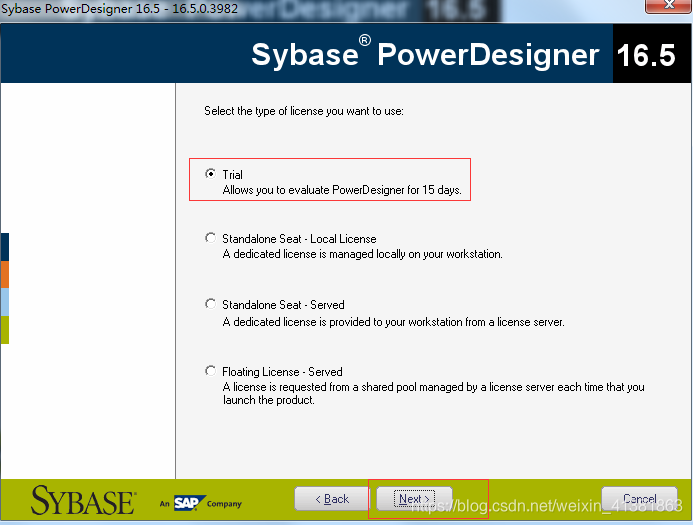This screenshot has width=693, height=525.
Task: Click 'Select the type of license you want to use:' heading
Action: pyautogui.click(x=304, y=111)
